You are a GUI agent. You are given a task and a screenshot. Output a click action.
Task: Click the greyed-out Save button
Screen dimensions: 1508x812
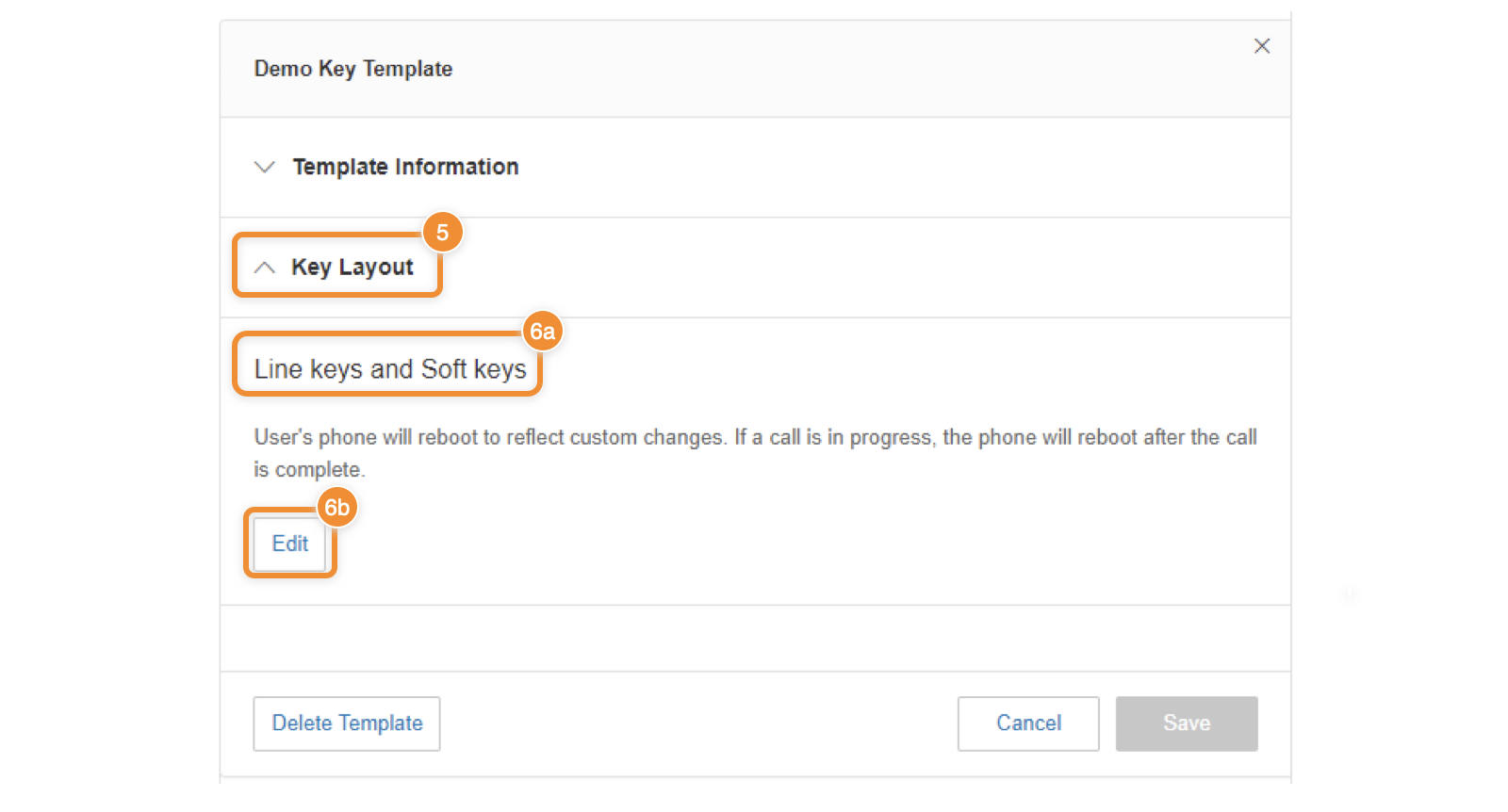click(1187, 723)
